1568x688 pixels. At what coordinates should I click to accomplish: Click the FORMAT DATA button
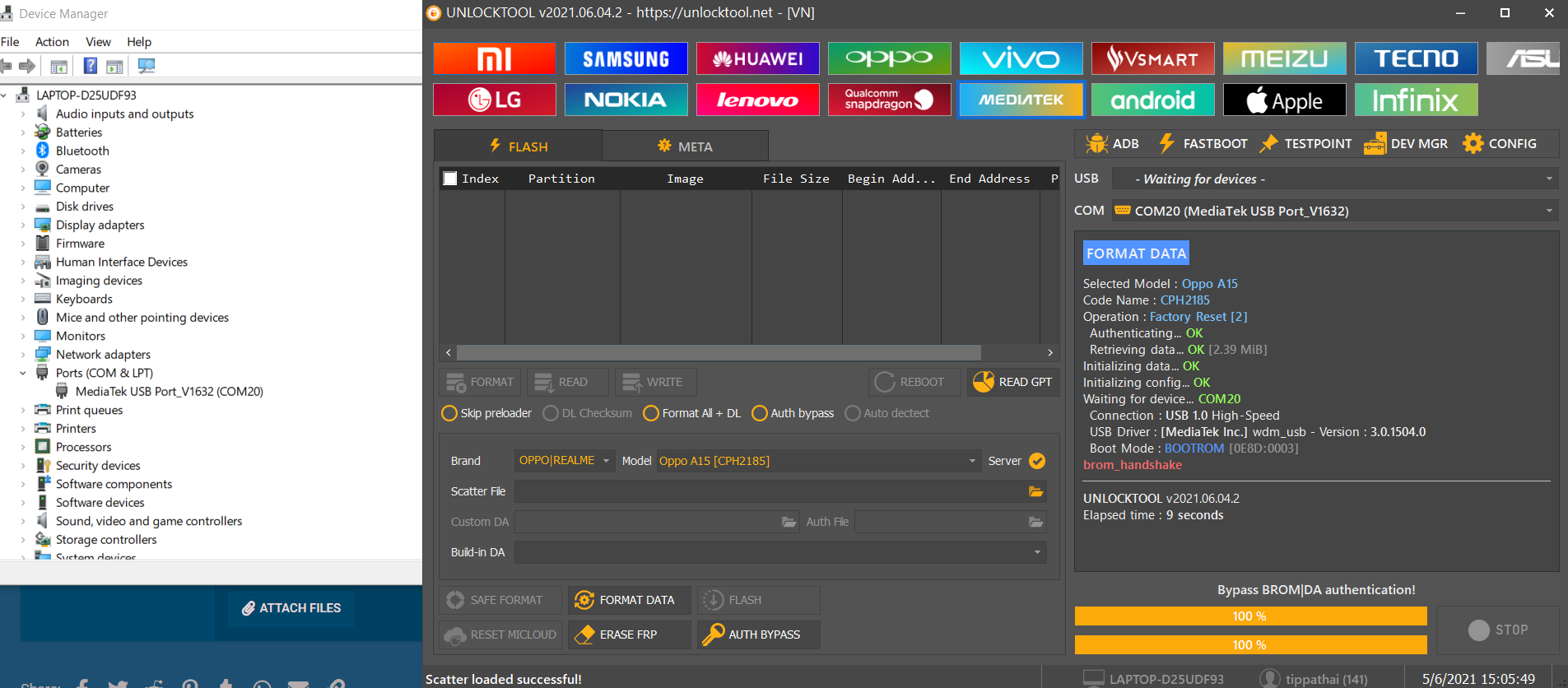click(x=629, y=600)
